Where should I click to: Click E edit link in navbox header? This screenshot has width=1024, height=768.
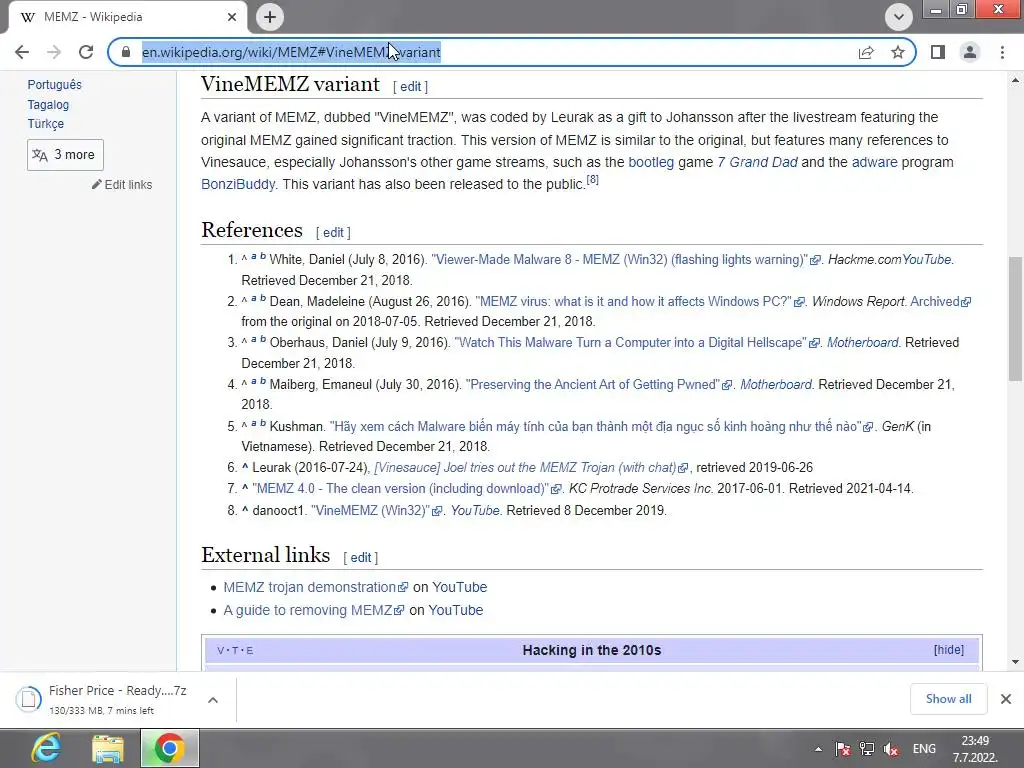(249, 650)
